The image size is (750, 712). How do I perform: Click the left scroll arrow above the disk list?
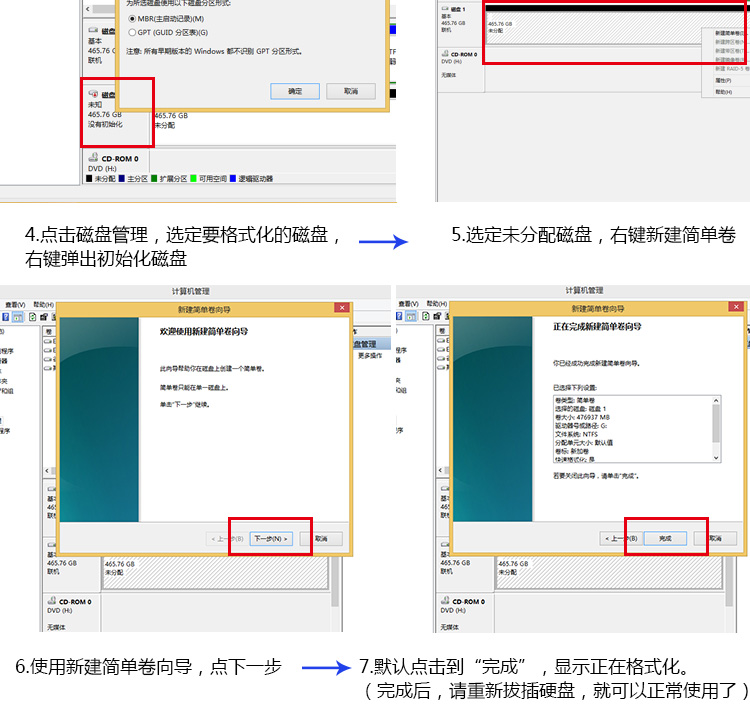point(88,9)
